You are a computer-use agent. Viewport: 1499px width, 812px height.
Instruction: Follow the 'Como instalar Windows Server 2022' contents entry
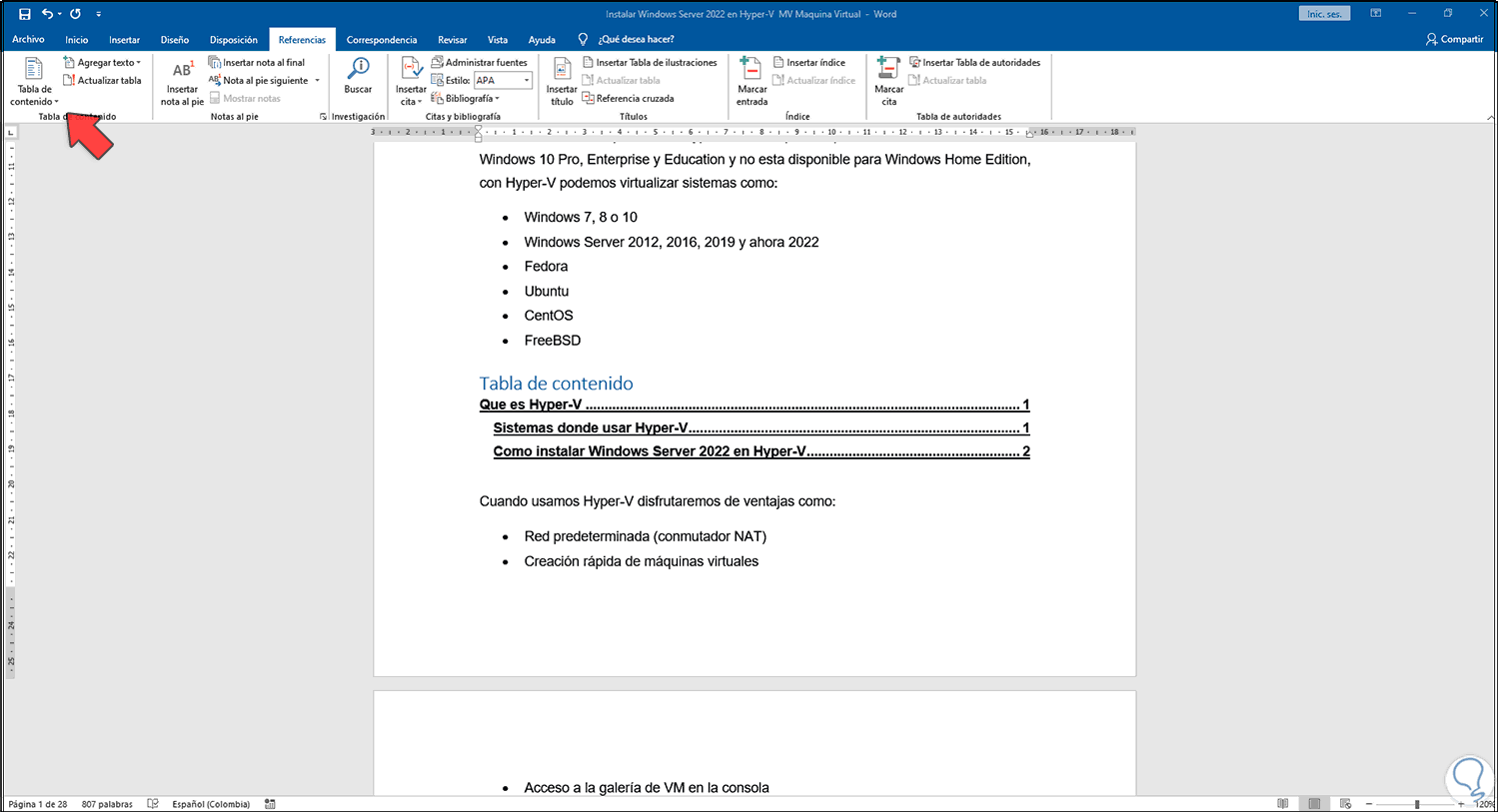click(x=761, y=451)
